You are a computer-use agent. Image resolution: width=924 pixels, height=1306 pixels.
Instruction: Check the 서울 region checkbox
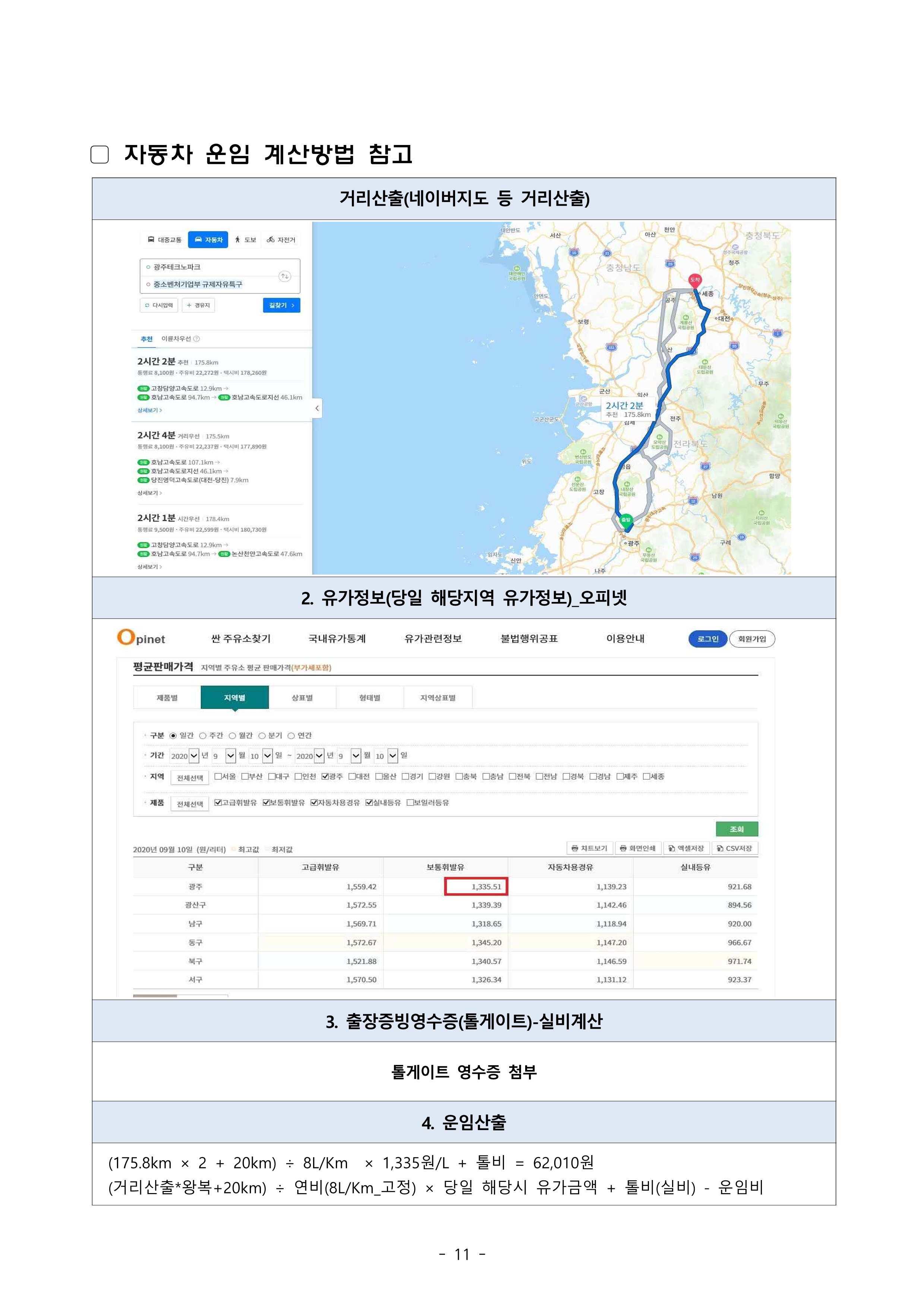(217, 776)
